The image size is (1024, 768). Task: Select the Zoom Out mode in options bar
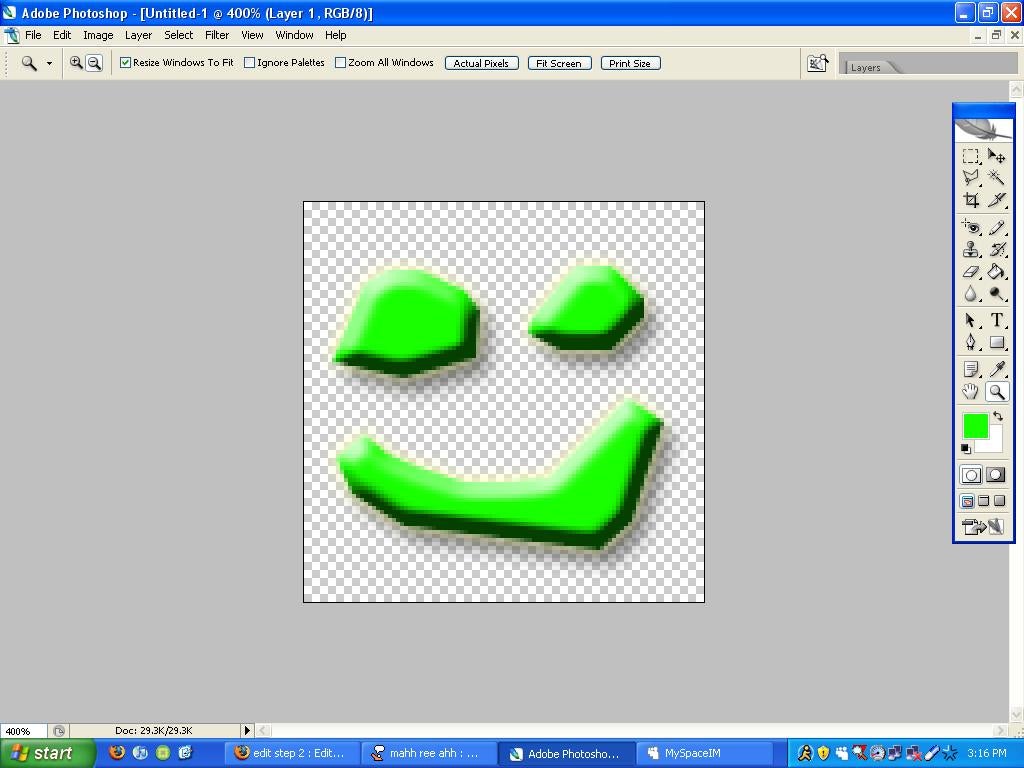[95, 62]
